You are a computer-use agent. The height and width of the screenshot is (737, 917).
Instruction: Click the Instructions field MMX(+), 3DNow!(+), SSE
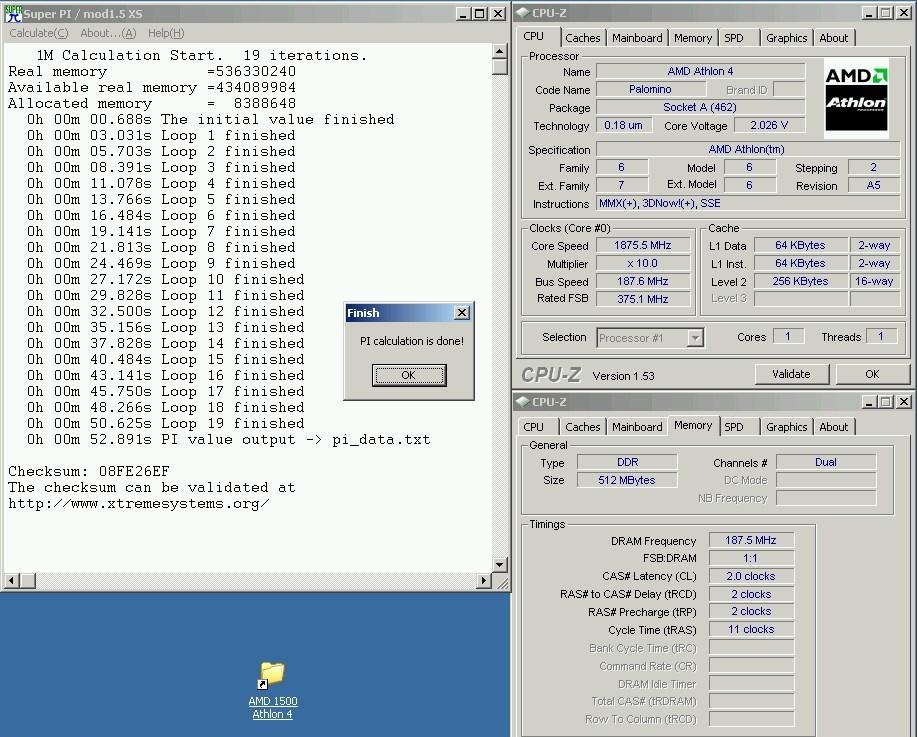(x=748, y=204)
